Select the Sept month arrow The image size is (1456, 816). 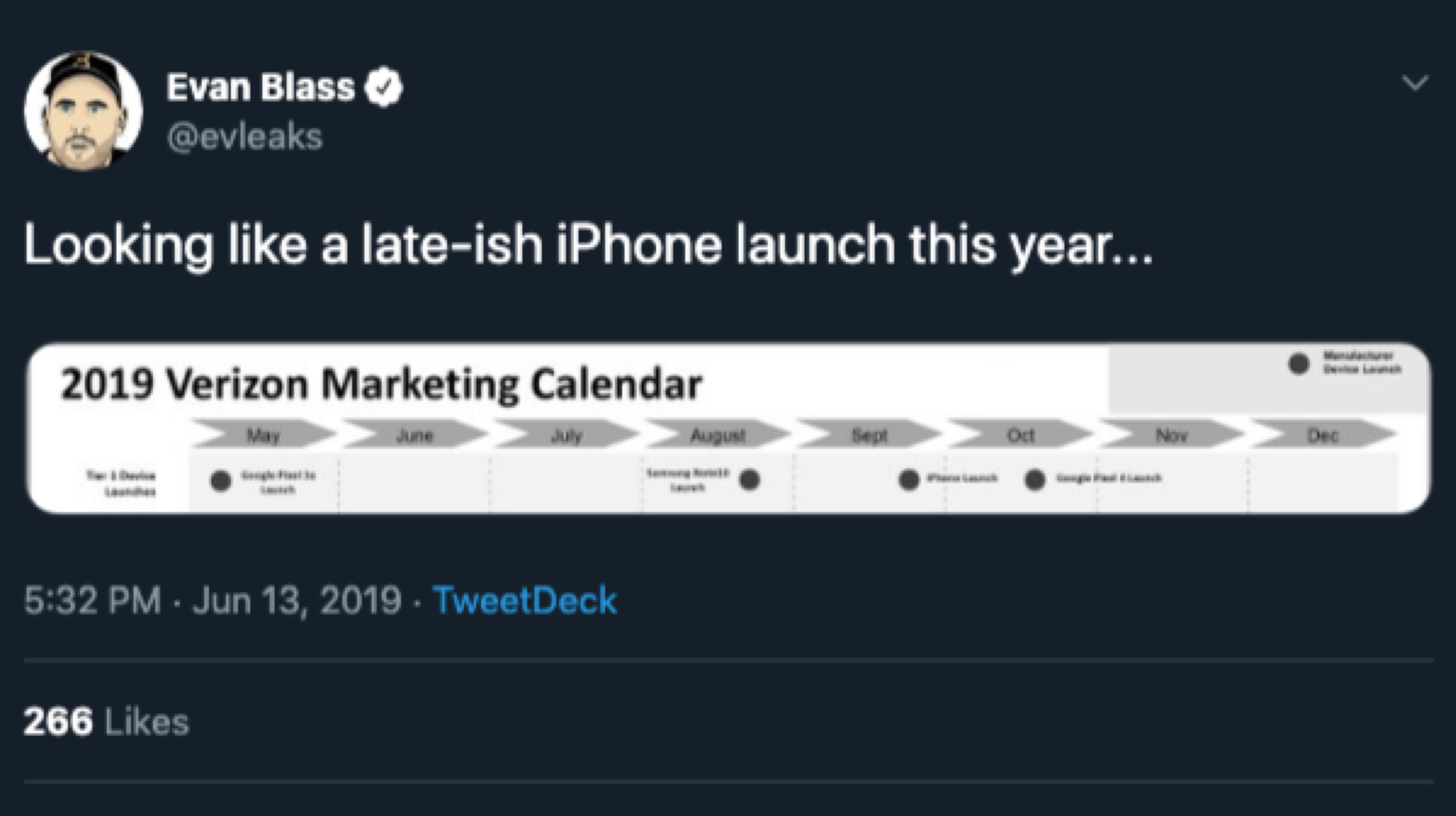point(869,435)
